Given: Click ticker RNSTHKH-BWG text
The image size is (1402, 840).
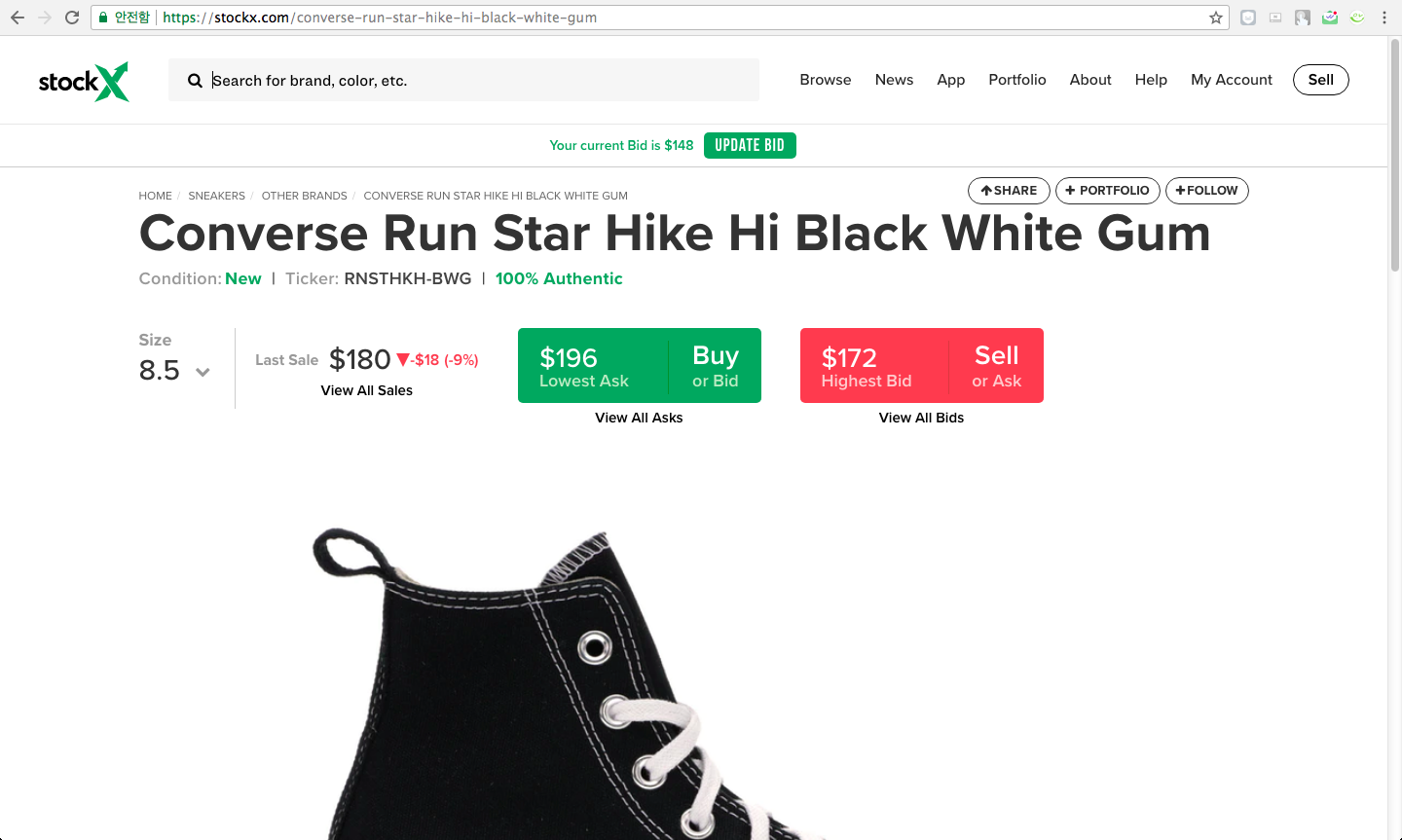Looking at the screenshot, I should point(408,278).
